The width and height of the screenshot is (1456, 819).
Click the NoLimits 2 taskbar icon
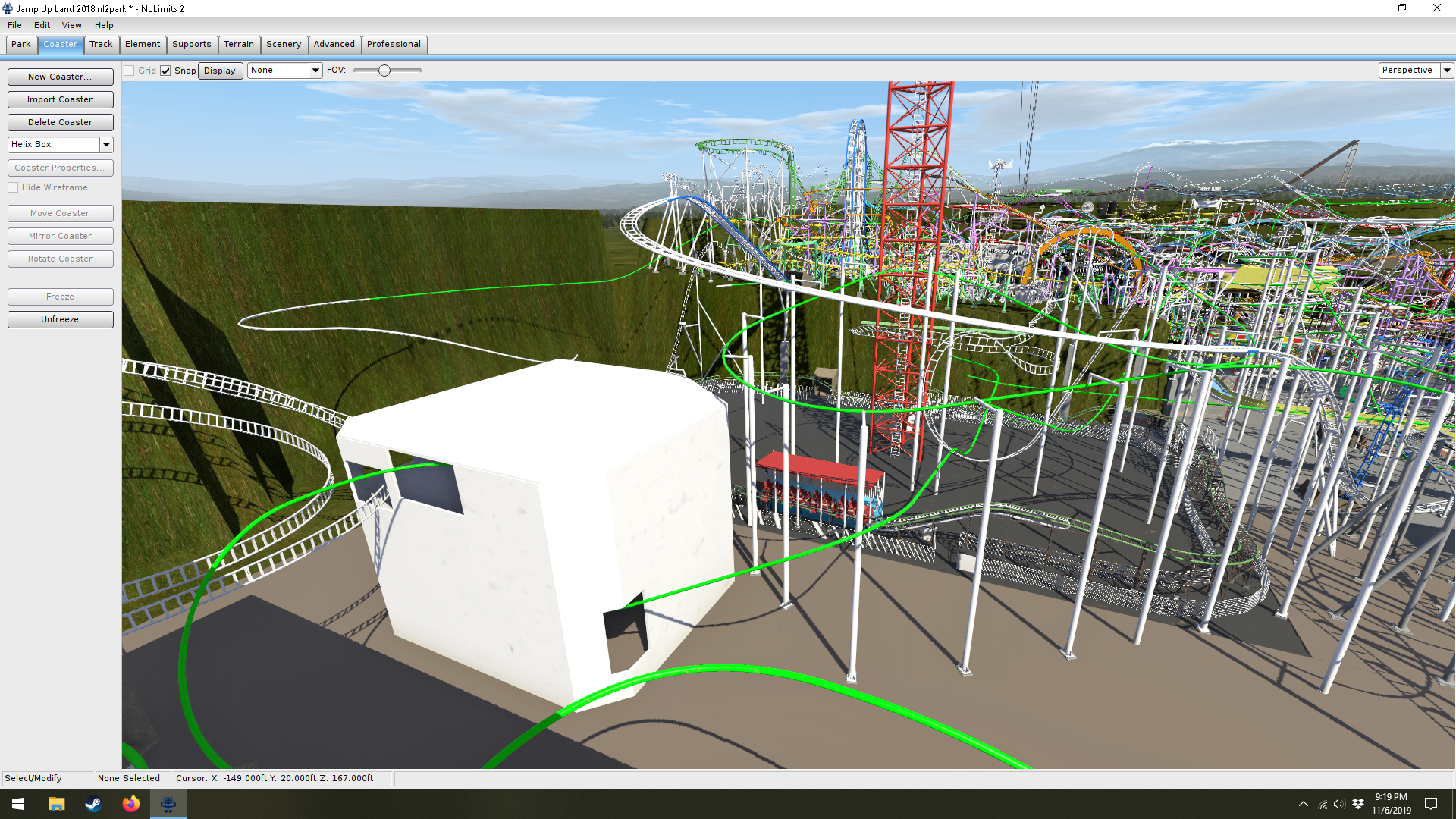(168, 804)
